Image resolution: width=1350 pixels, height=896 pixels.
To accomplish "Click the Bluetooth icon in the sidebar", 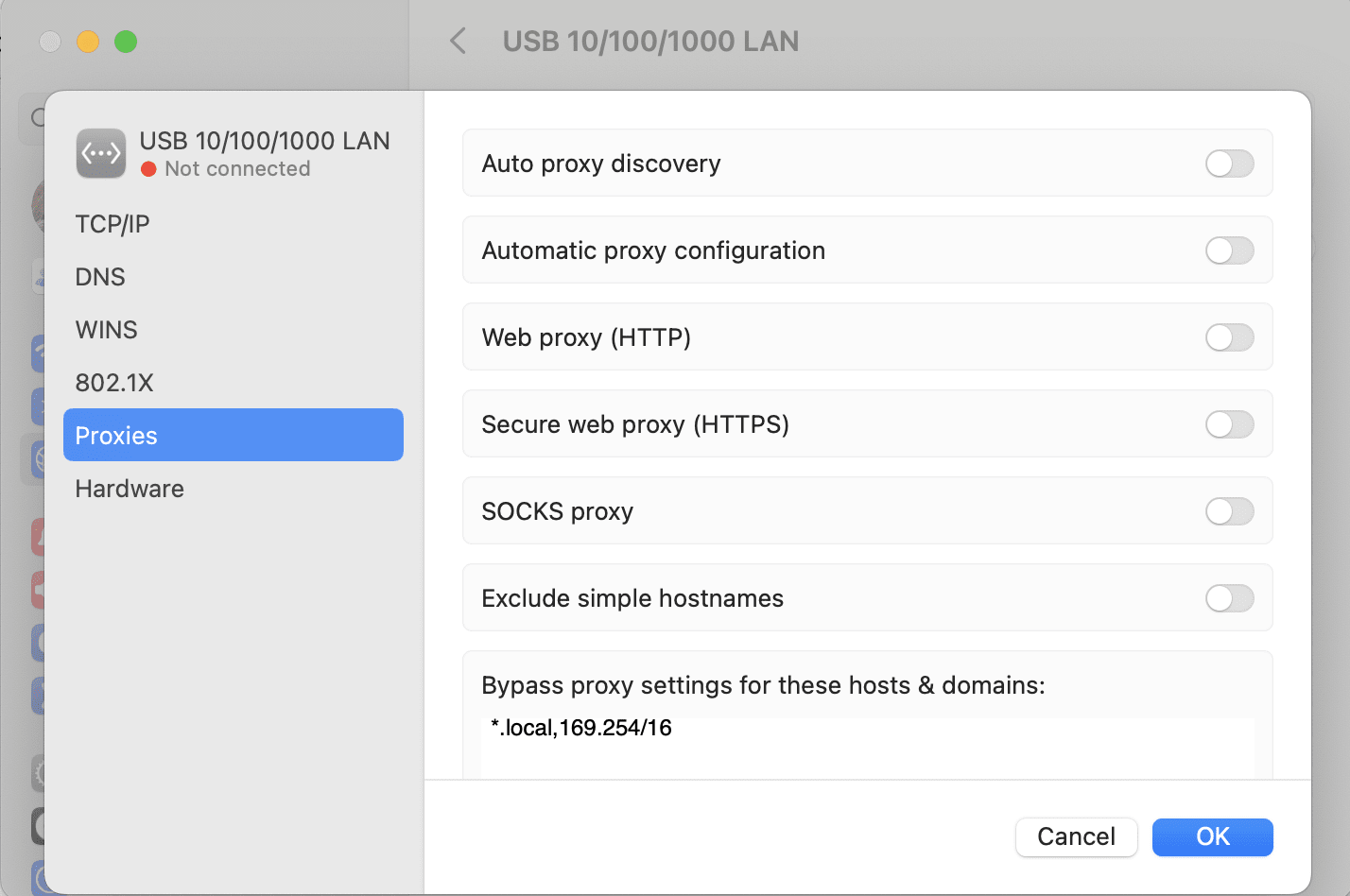I will tap(40, 406).
